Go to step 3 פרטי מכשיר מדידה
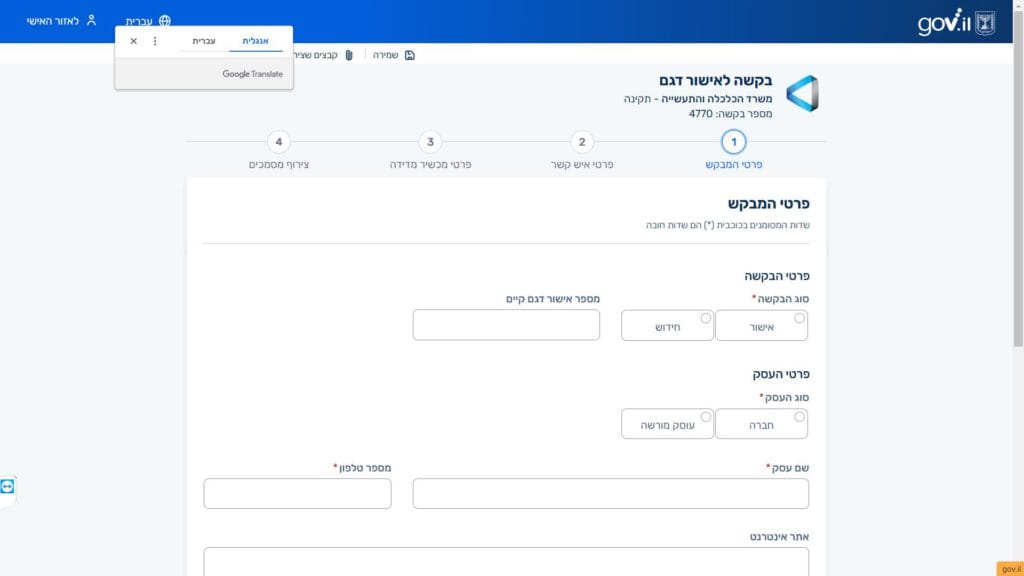The image size is (1024, 576). point(430,142)
